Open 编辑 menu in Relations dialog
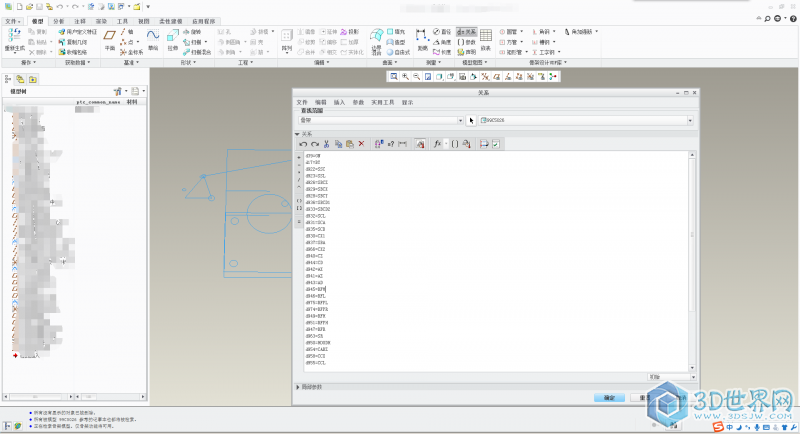This screenshot has width=800, height=434. [320, 103]
